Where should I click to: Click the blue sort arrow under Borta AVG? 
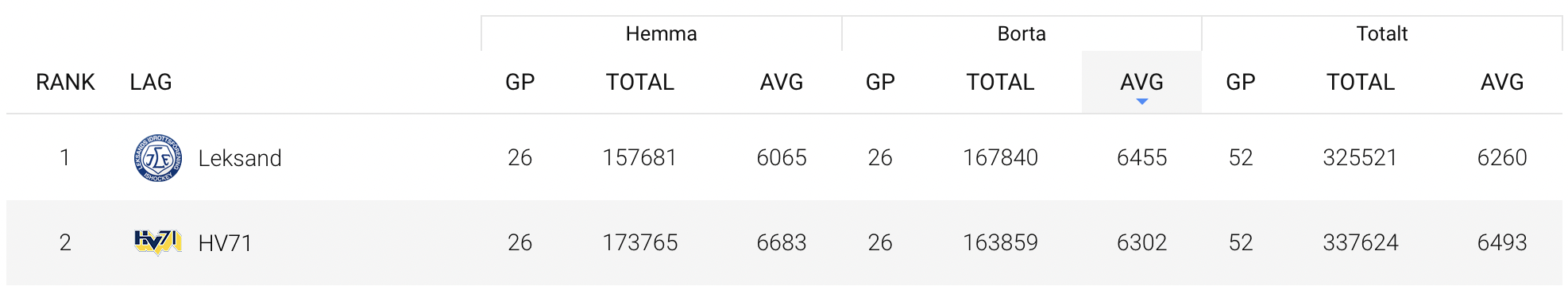[1141, 102]
